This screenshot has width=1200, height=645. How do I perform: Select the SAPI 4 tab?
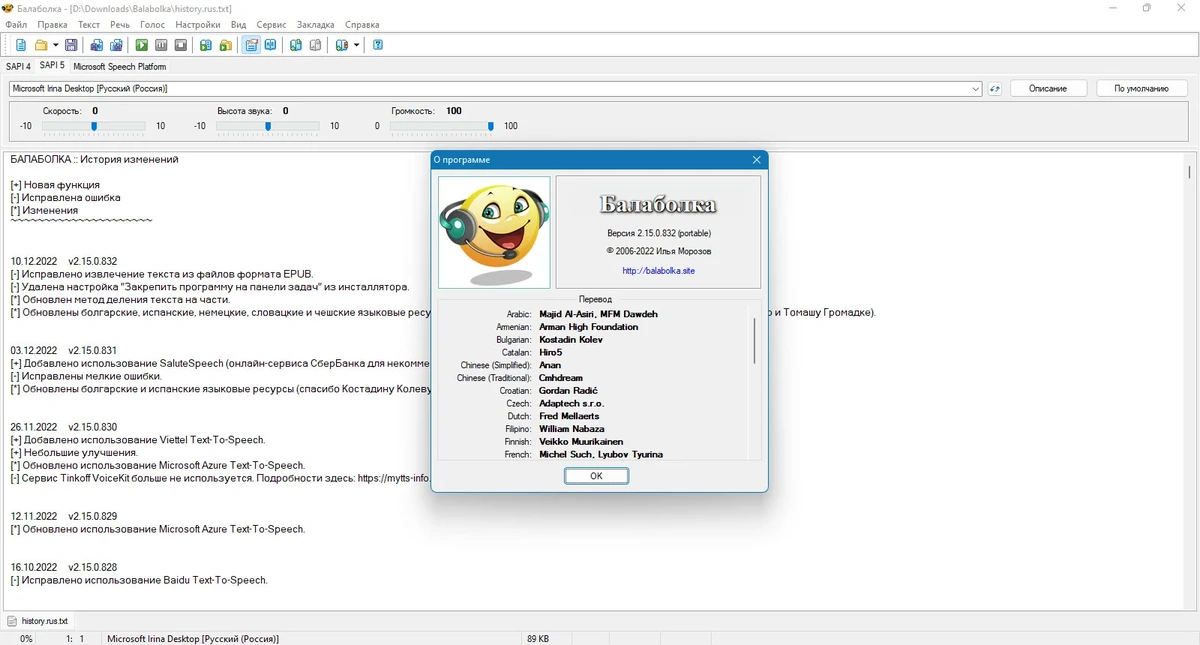tap(18, 67)
